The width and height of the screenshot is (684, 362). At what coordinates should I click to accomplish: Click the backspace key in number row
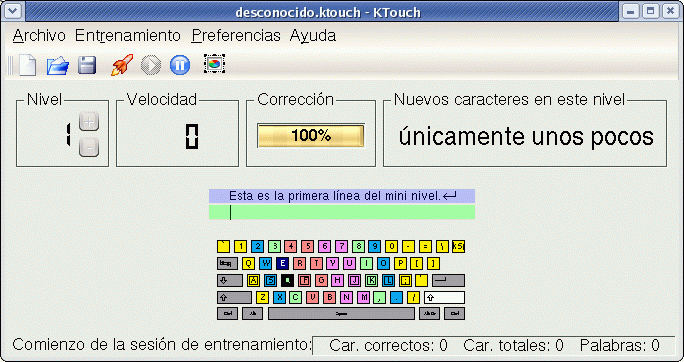pos(458,246)
